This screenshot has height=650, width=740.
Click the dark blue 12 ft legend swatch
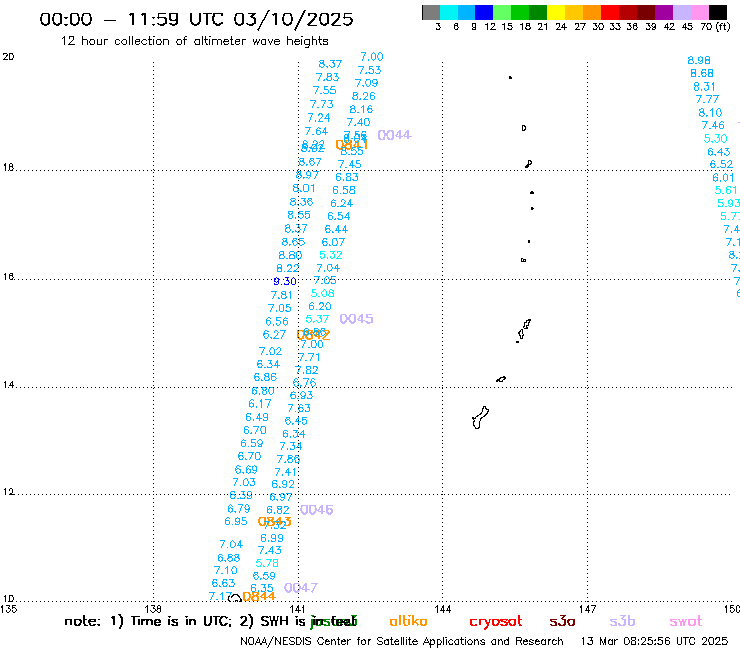click(x=484, y=12)
